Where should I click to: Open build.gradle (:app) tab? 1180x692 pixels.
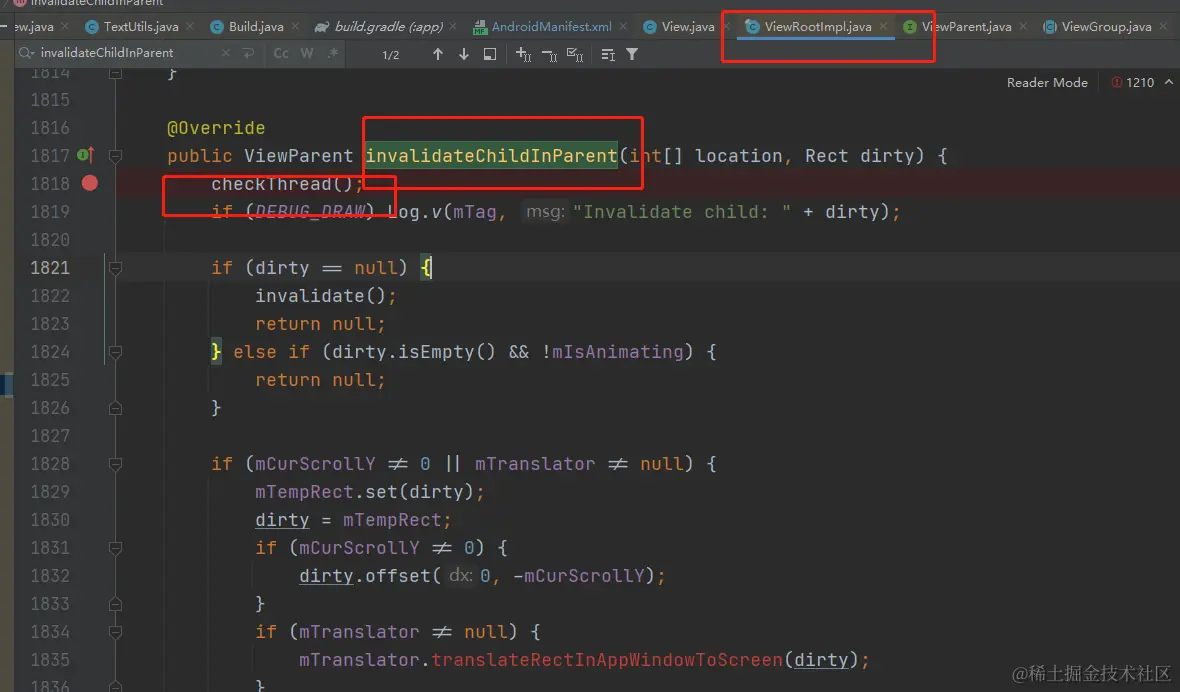[379, 26]
